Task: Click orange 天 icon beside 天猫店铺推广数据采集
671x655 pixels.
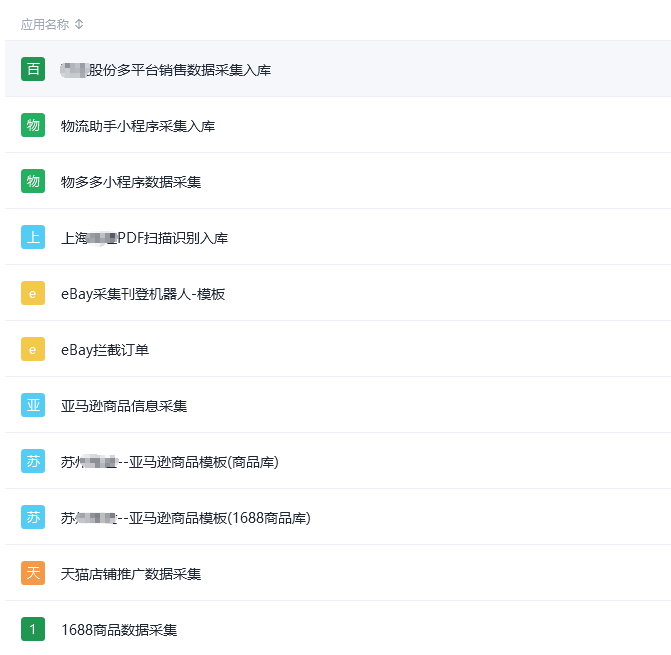Action: (33, 573)
